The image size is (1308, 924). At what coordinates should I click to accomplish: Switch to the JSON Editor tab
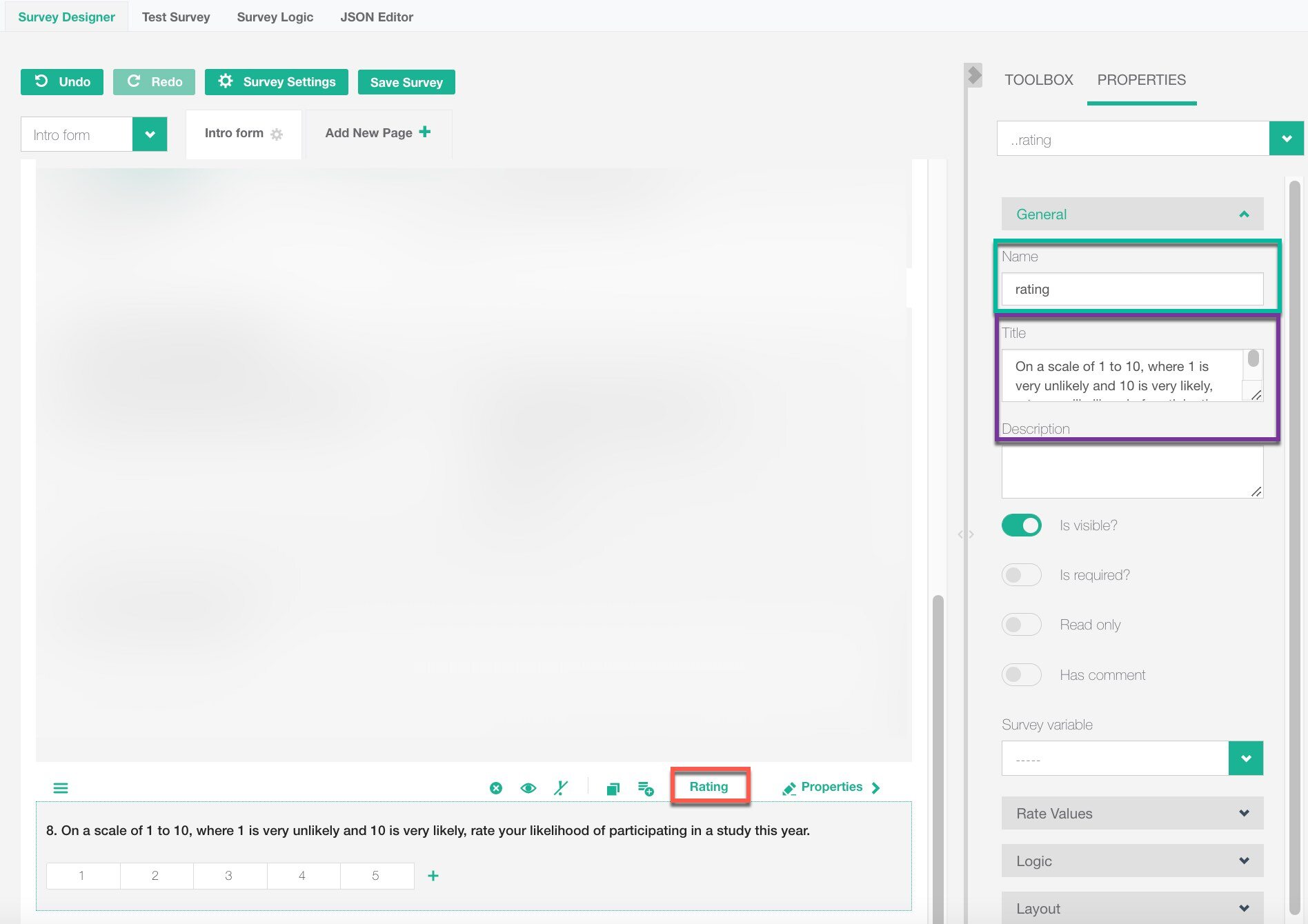(x=377, y=17)
